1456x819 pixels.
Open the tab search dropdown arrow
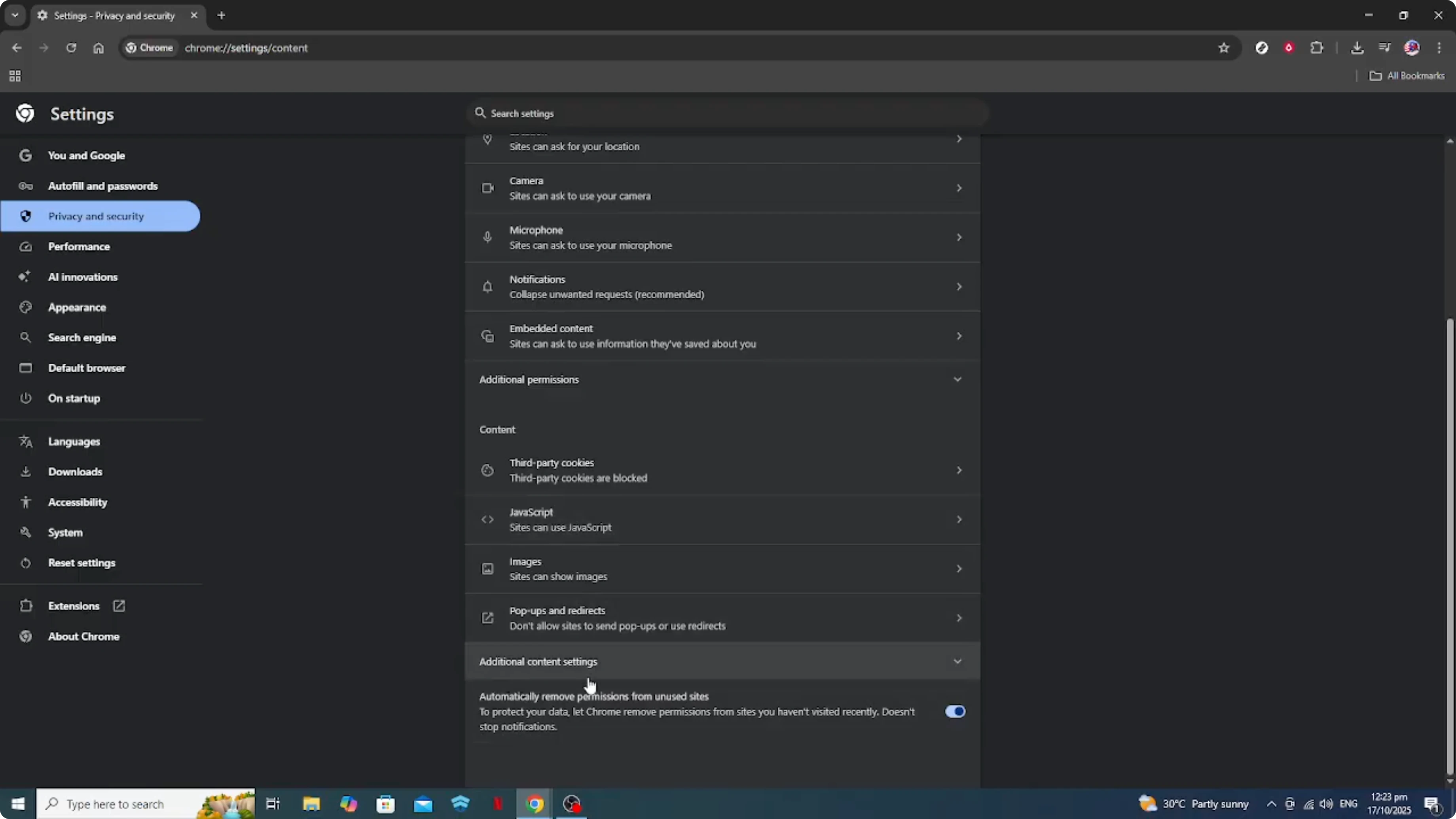pos(15,15)
